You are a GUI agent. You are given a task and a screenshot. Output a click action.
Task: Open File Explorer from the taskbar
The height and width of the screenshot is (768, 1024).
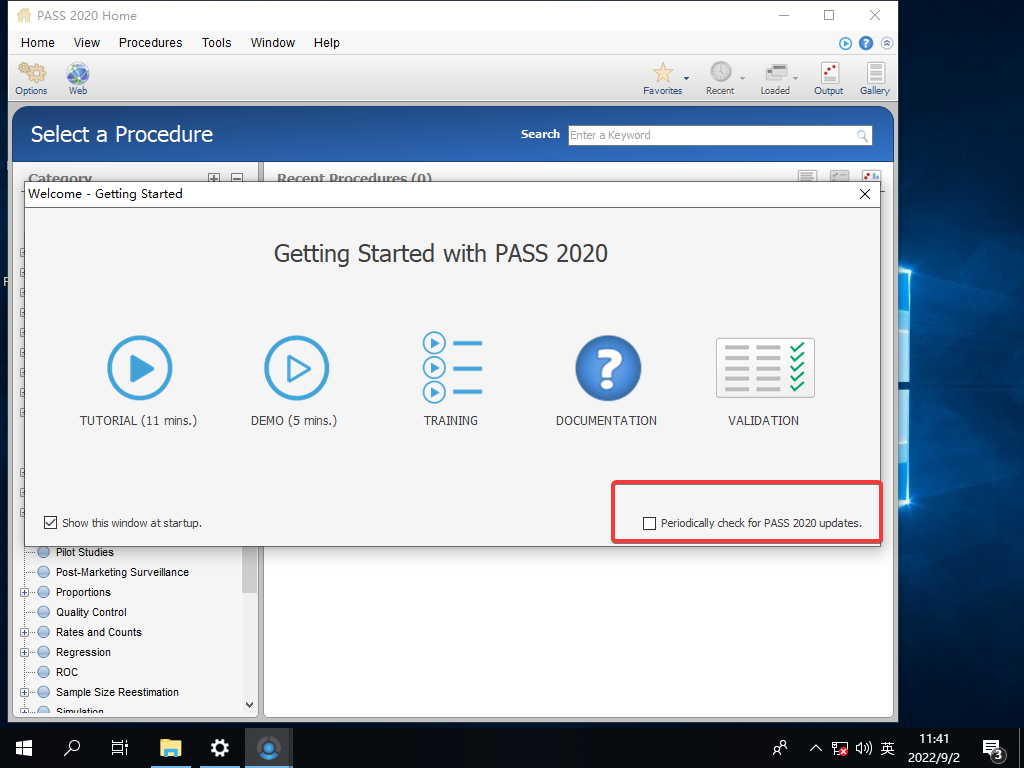[170, 748]
